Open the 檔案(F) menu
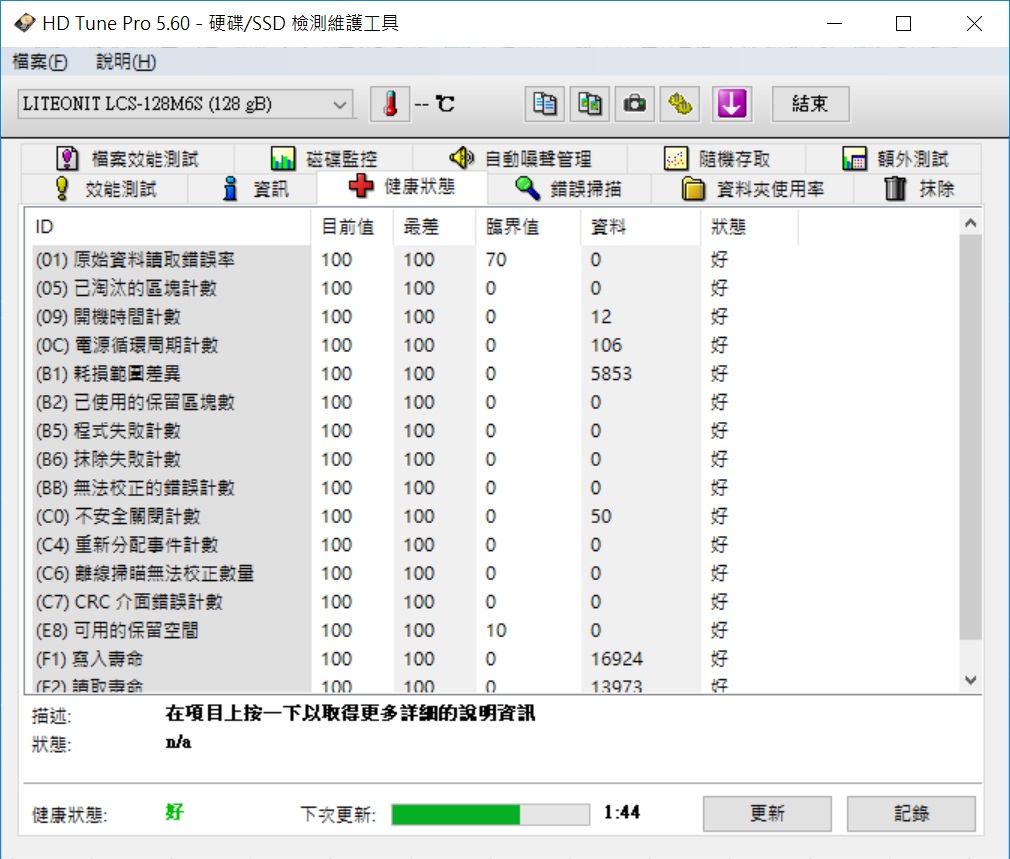This screenshot has width=1010, height=859. click(40, 62)
